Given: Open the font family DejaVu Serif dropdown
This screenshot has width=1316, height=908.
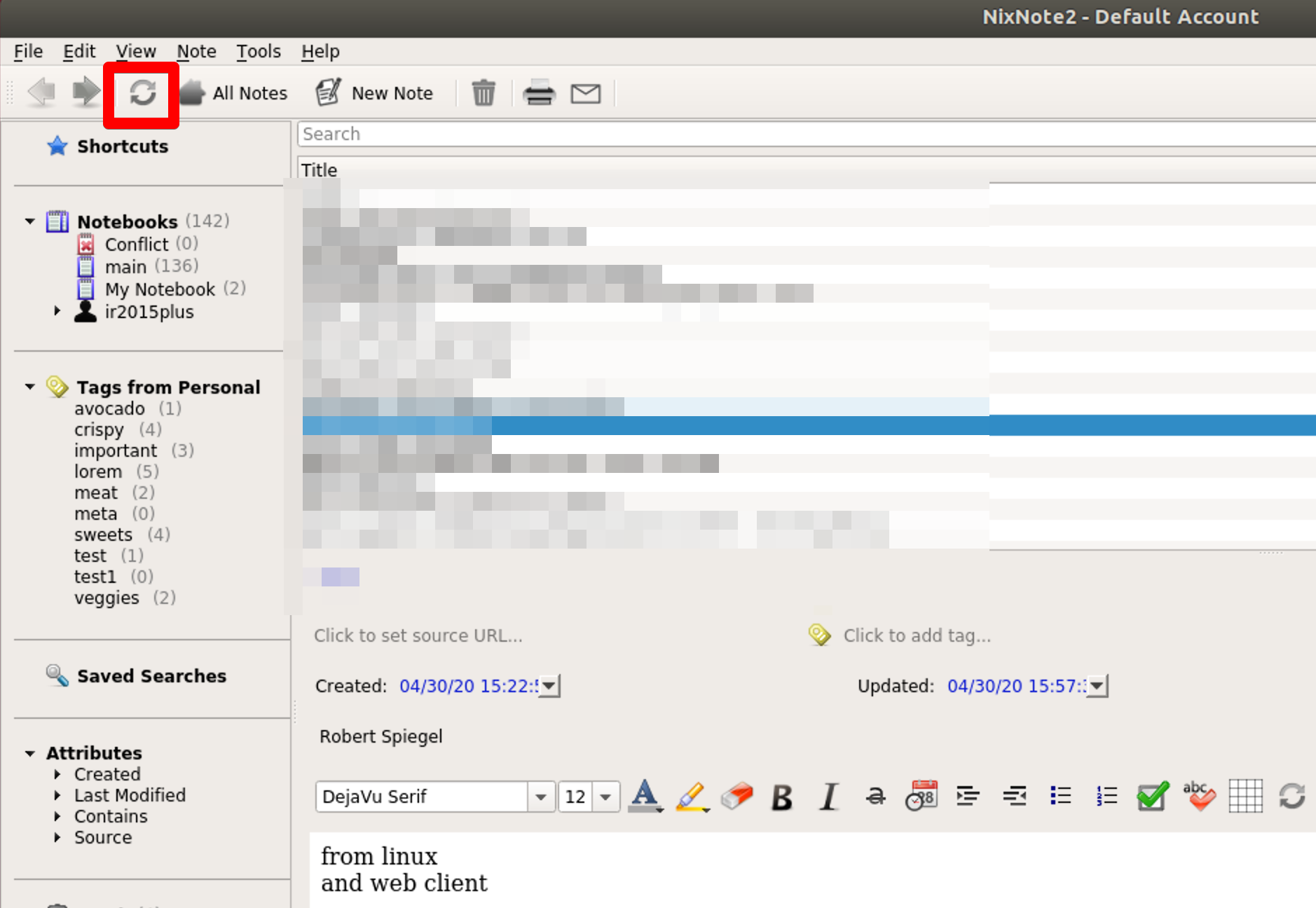Looking at the screenshot, I should pyautogui.click(x=540, y=797).
